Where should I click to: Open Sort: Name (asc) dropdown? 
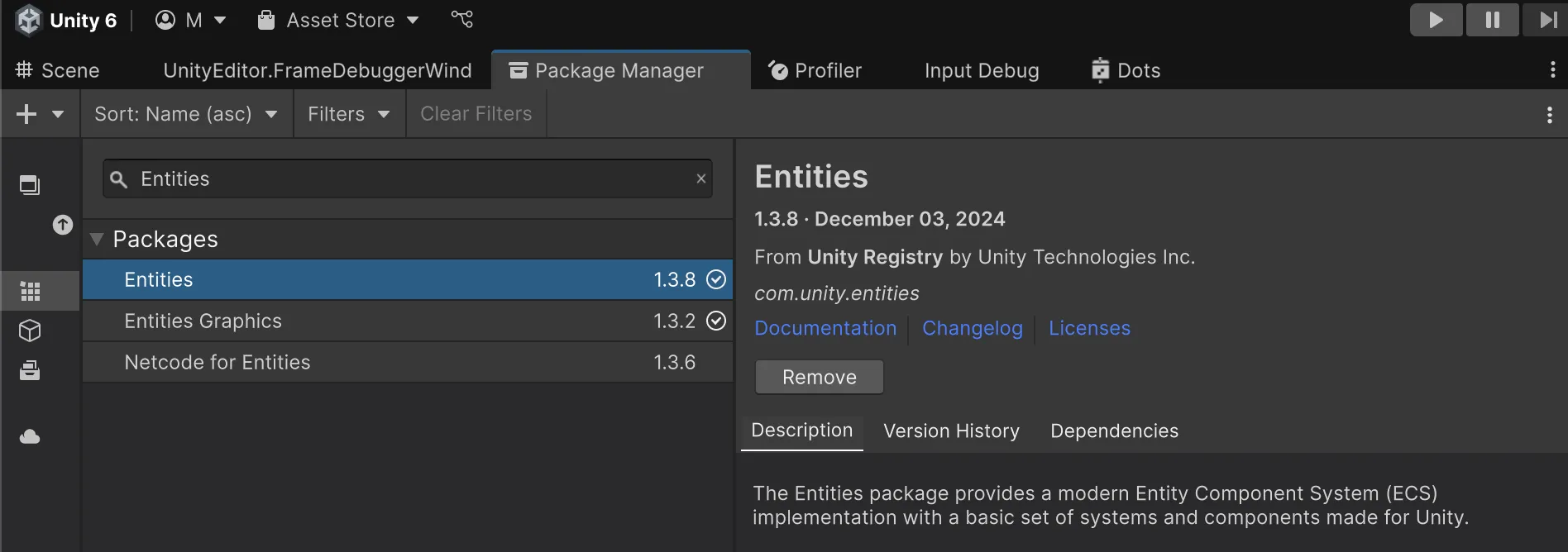tap(186, 114)
